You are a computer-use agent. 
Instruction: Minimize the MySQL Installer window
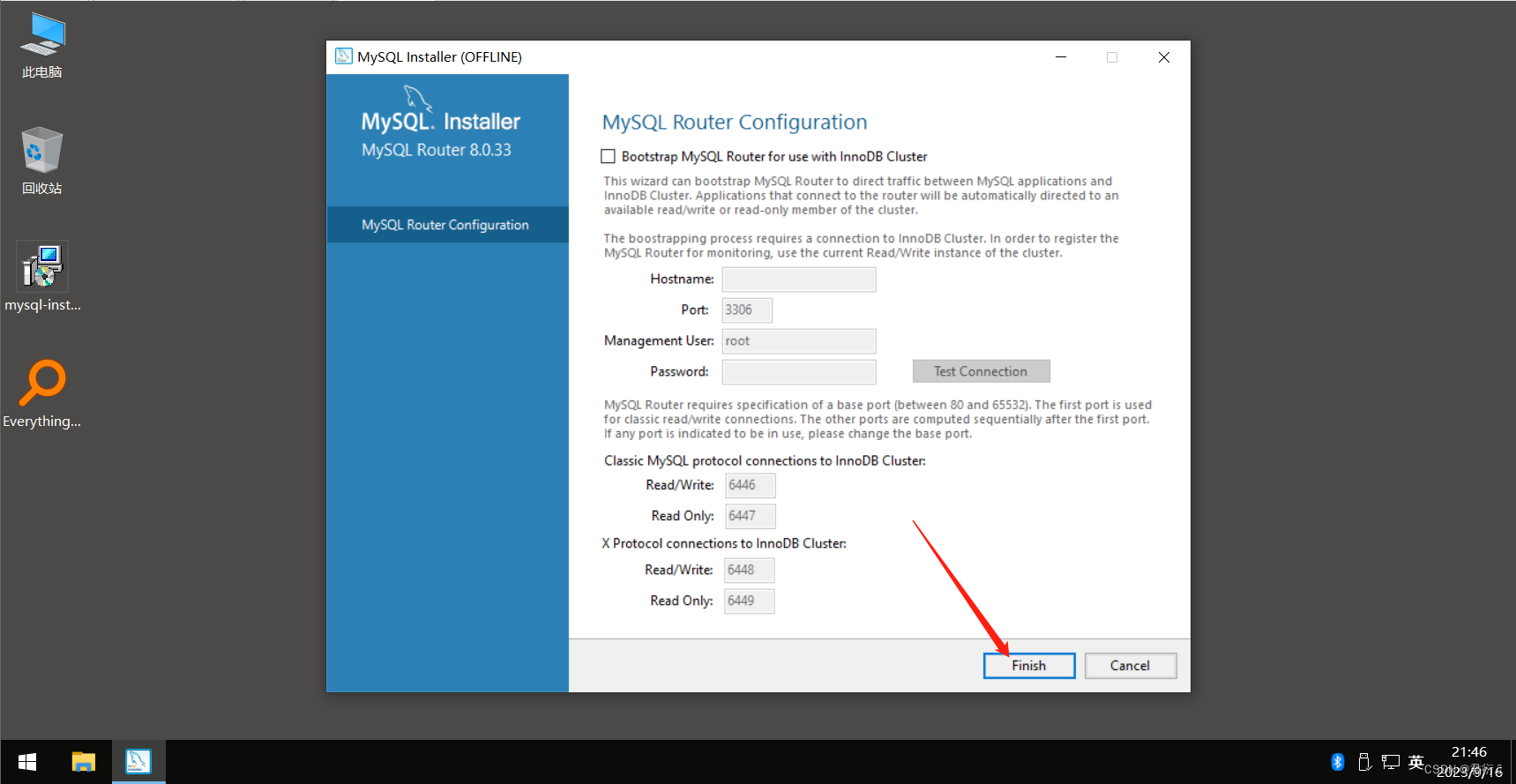[x=1061, y=57]
